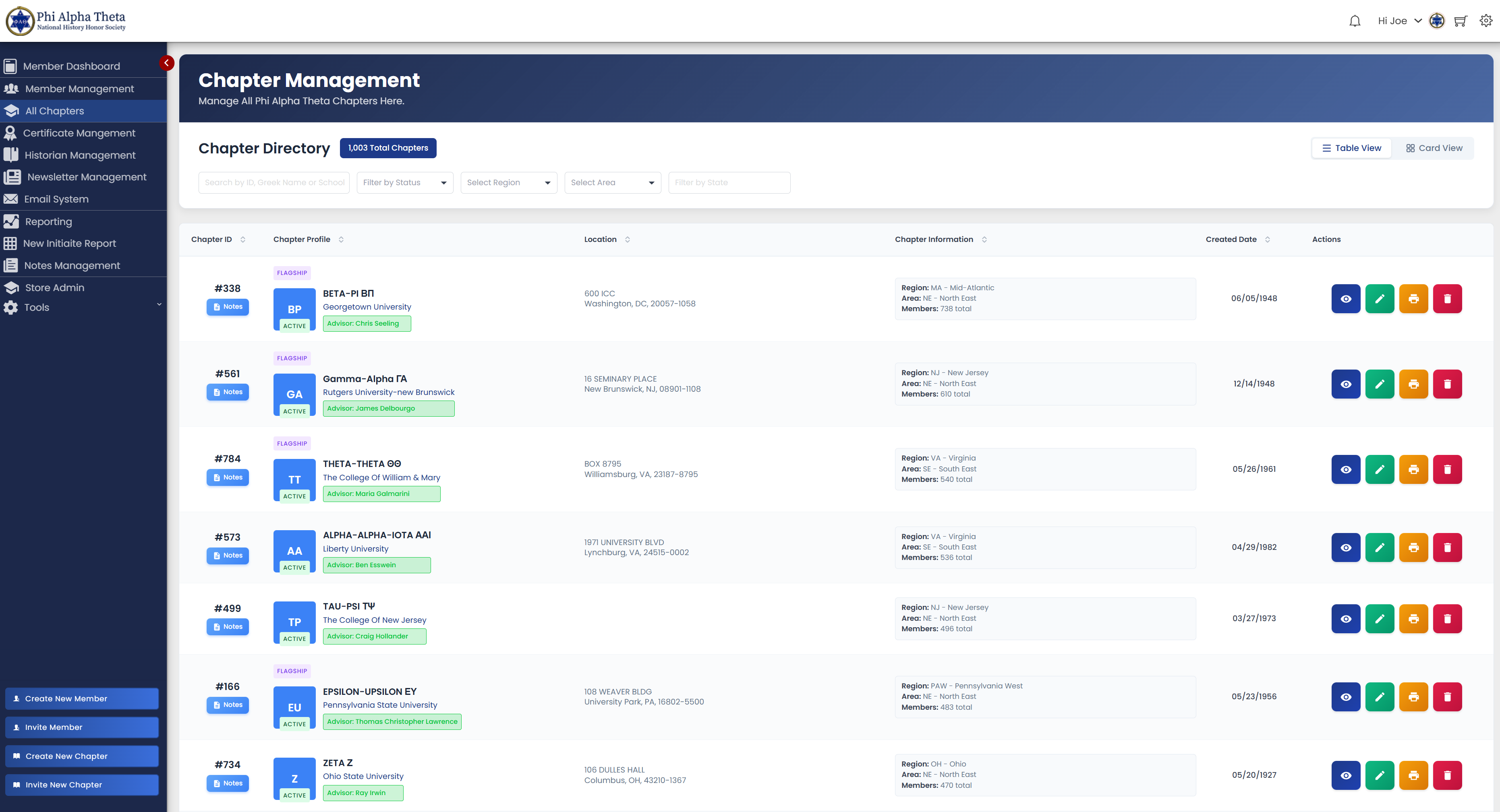Select Table View mode

tap(1351, 148)
